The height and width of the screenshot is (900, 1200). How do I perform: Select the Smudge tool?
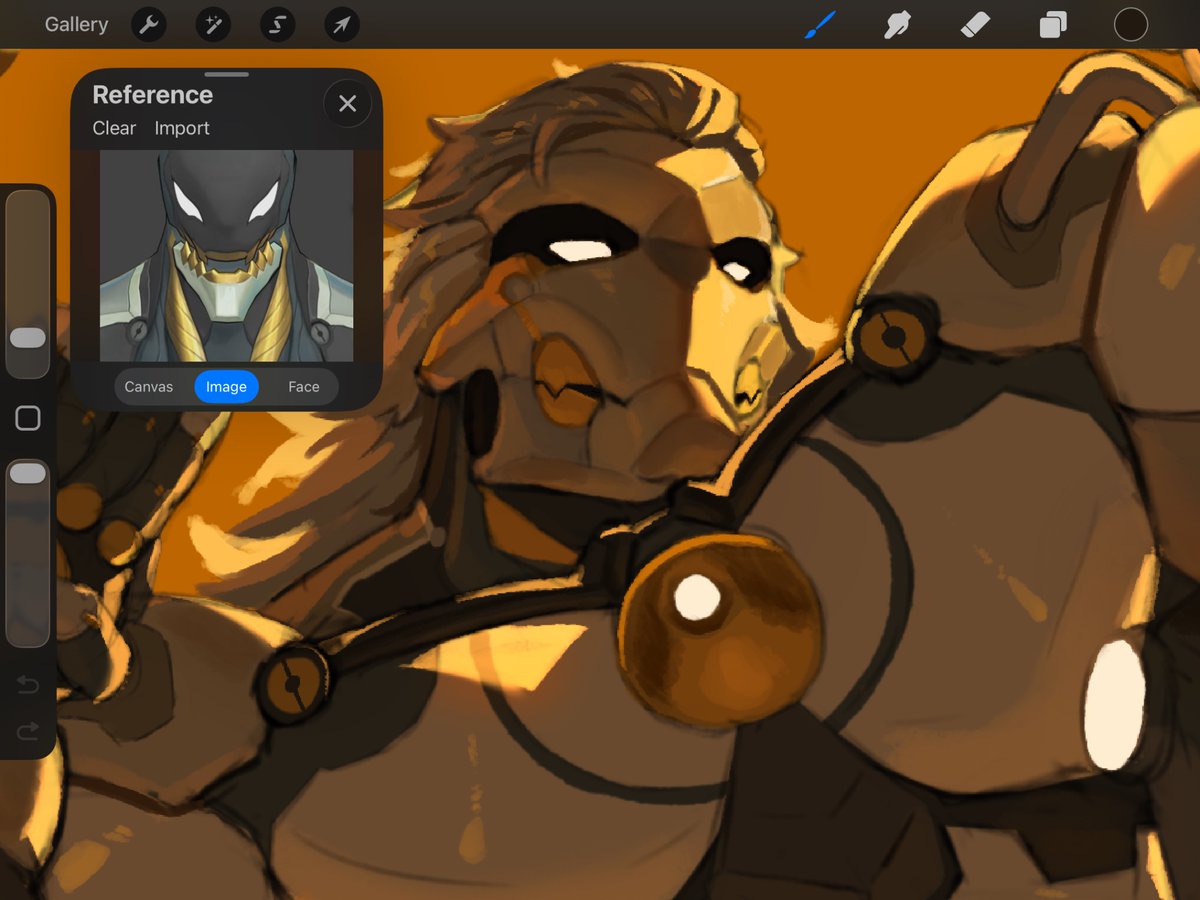[x=897, y=25]
